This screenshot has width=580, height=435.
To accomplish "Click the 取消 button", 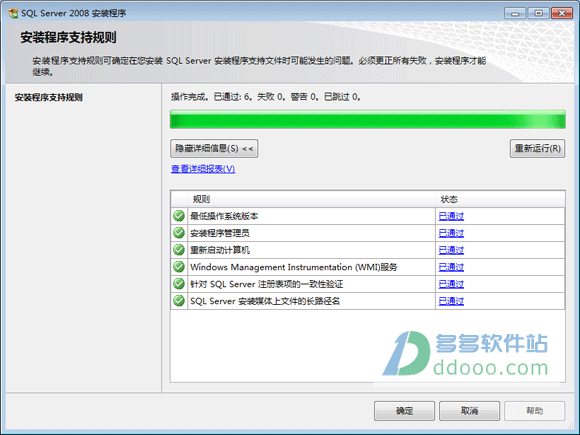I will pos(469,411).
